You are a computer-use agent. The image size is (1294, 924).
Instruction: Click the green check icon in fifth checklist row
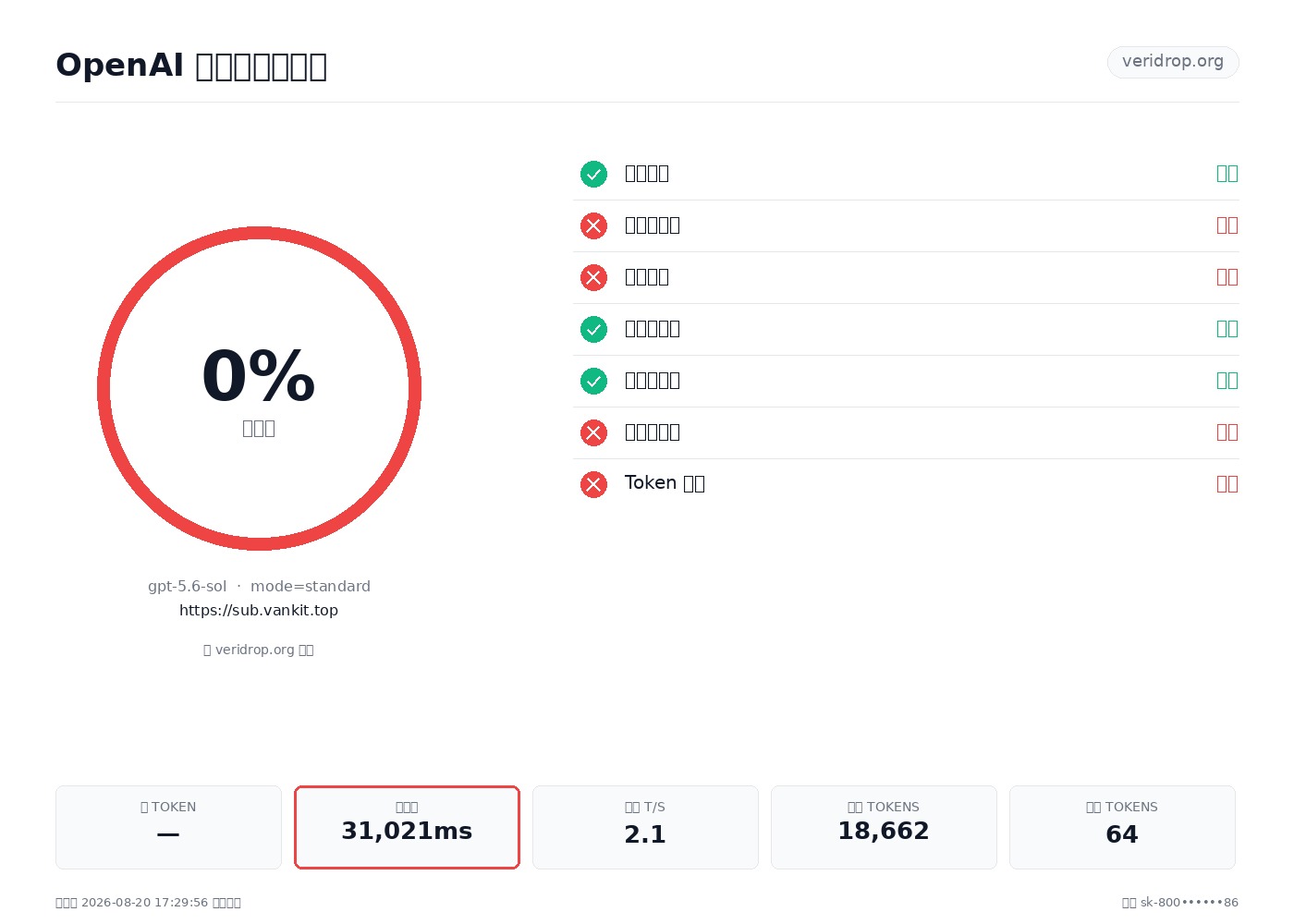[x=593, y=381]
